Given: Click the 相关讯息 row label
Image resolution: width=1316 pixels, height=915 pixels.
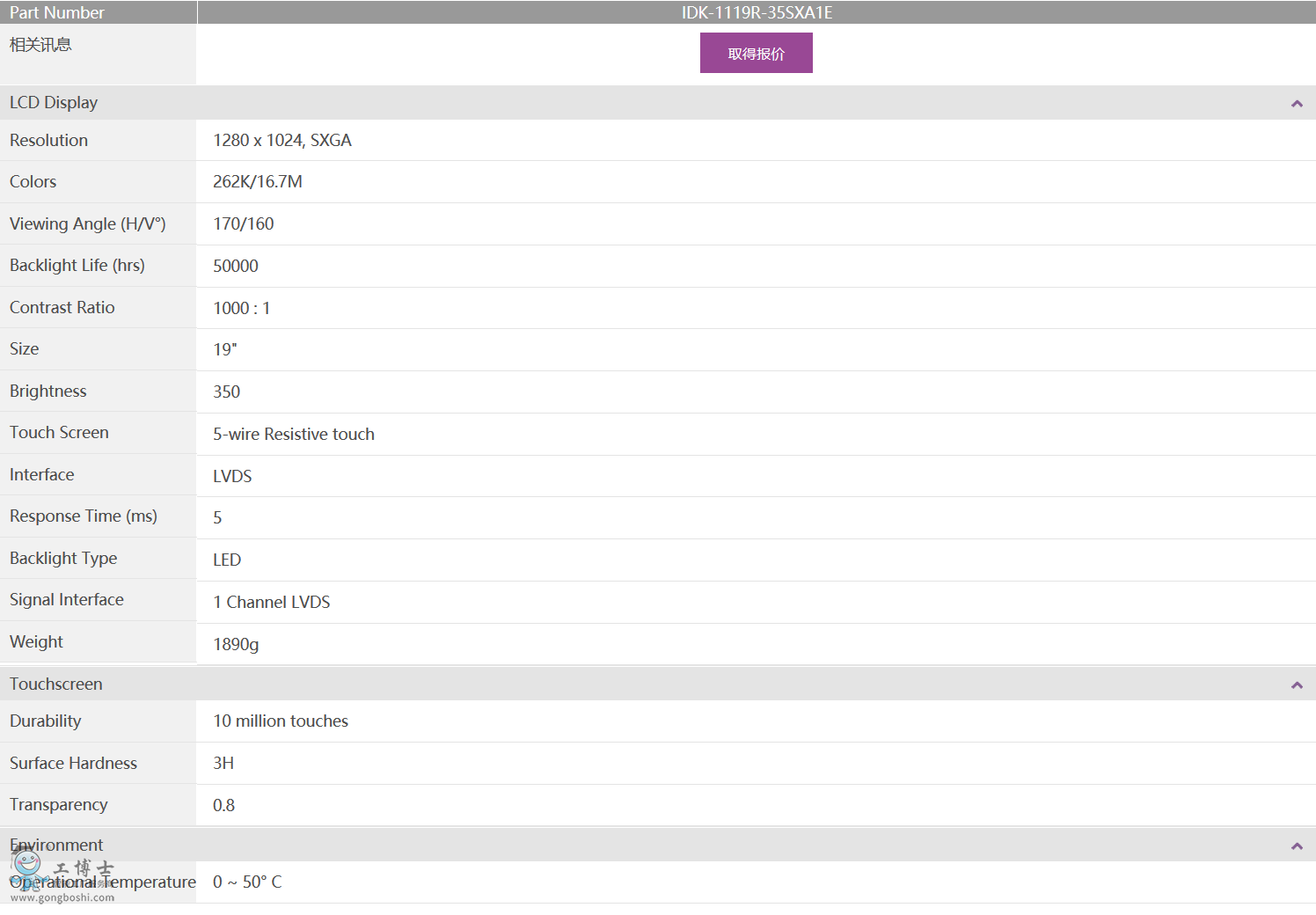Looking at the screenshot, I should (40, 45).
